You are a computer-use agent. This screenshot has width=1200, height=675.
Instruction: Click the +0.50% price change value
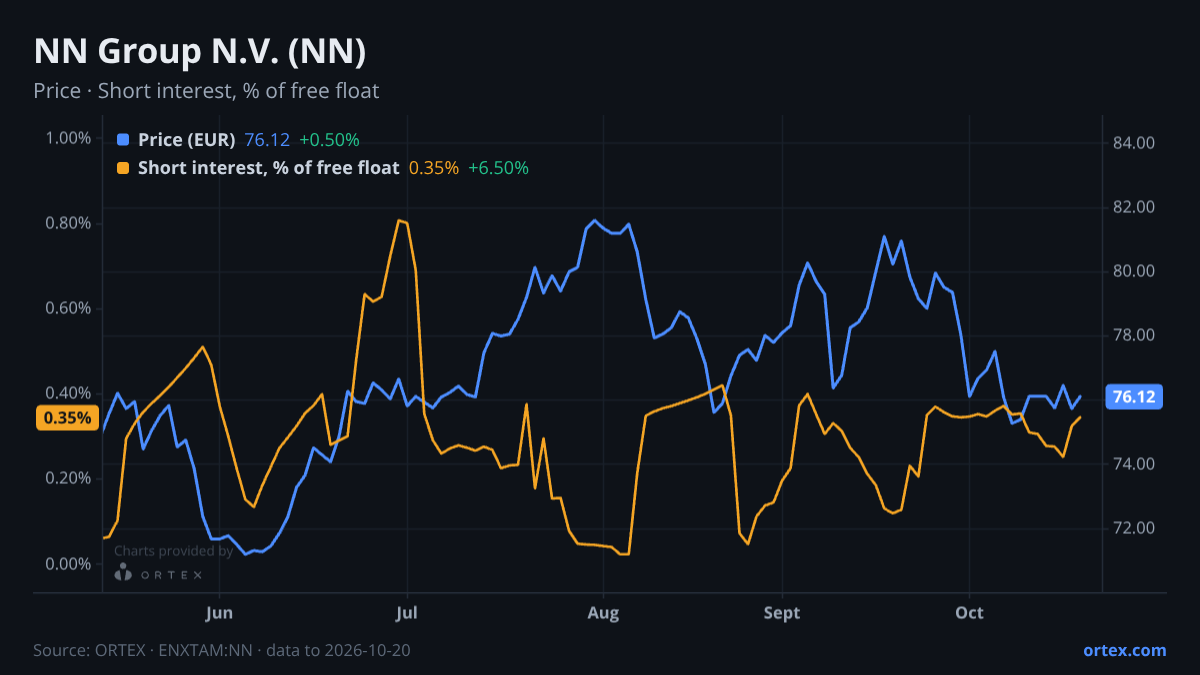point(329,140)
